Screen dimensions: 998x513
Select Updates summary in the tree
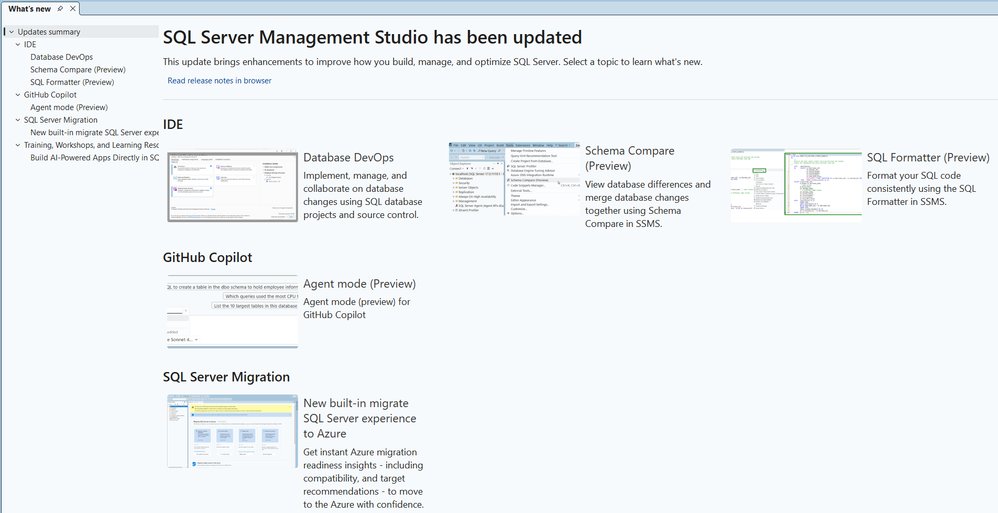(49, 32)
